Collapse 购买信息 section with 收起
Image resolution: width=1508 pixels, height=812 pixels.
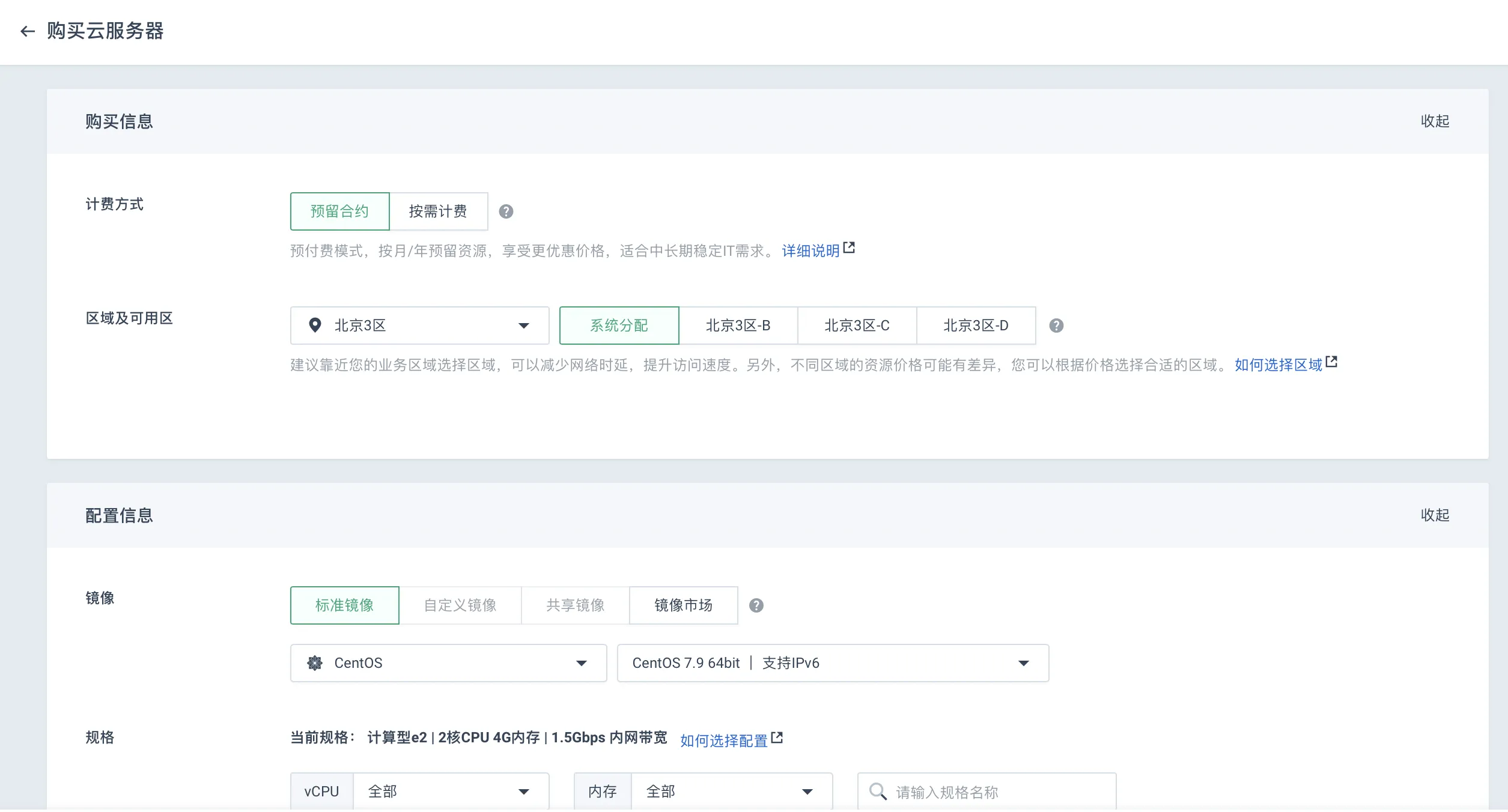[x=1435, y=121]
